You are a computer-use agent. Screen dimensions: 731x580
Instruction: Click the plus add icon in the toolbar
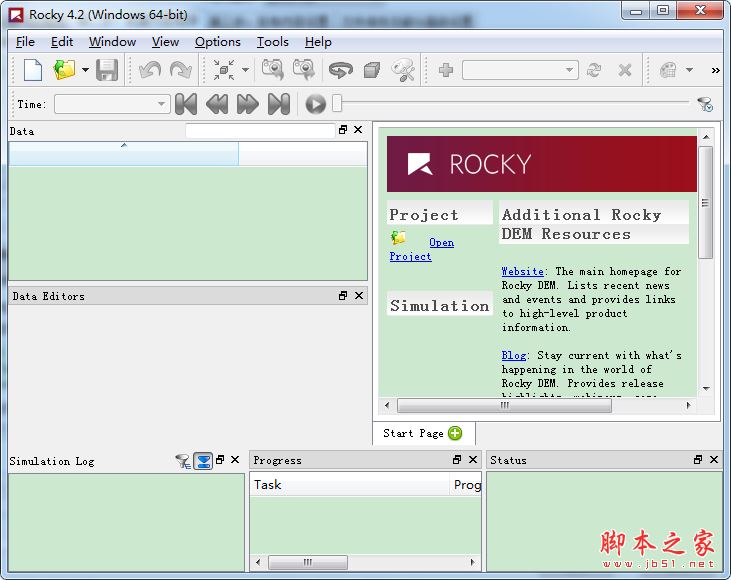point(446,70)
